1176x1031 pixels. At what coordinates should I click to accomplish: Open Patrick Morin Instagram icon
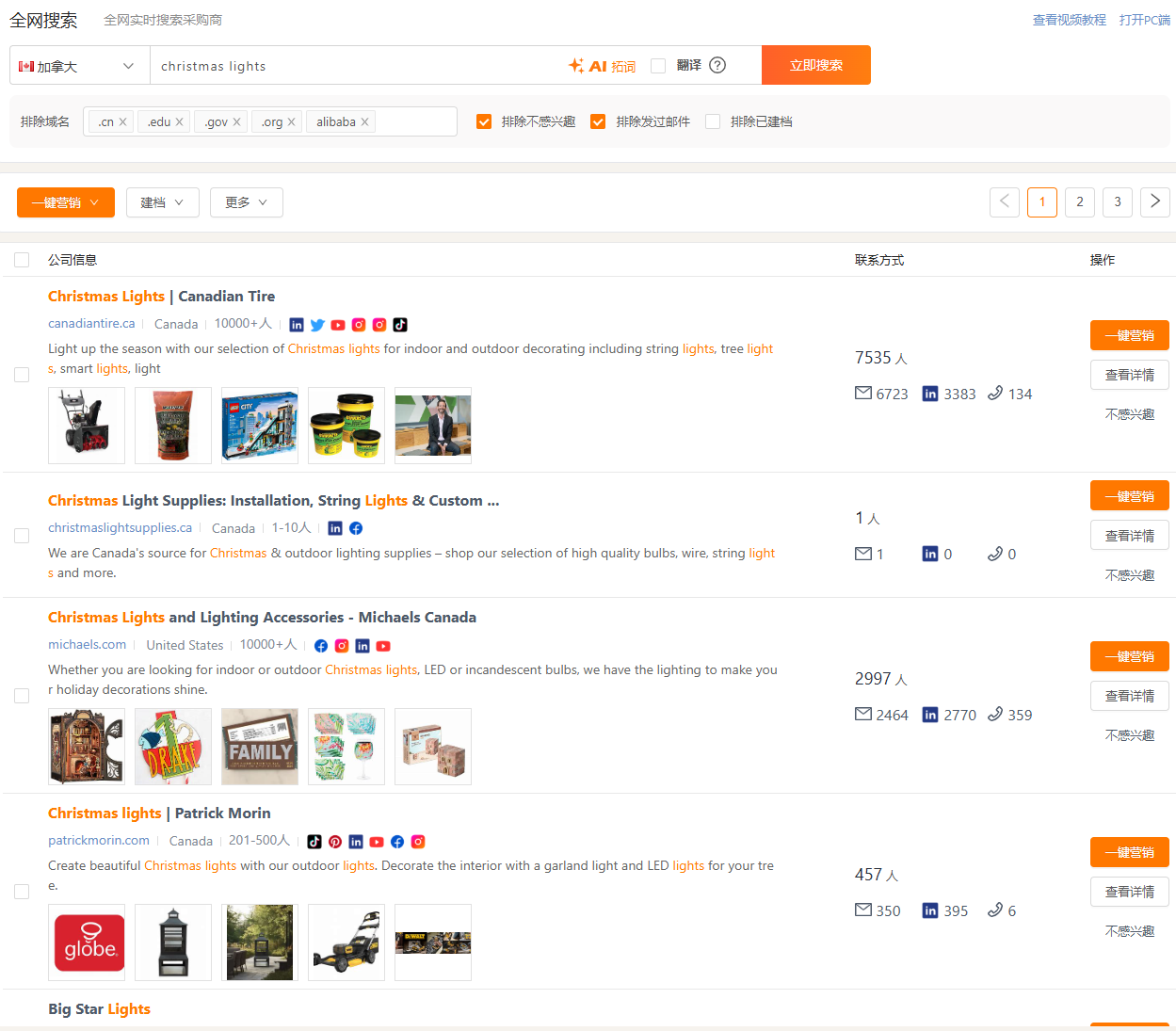click(x=418, y=842)
